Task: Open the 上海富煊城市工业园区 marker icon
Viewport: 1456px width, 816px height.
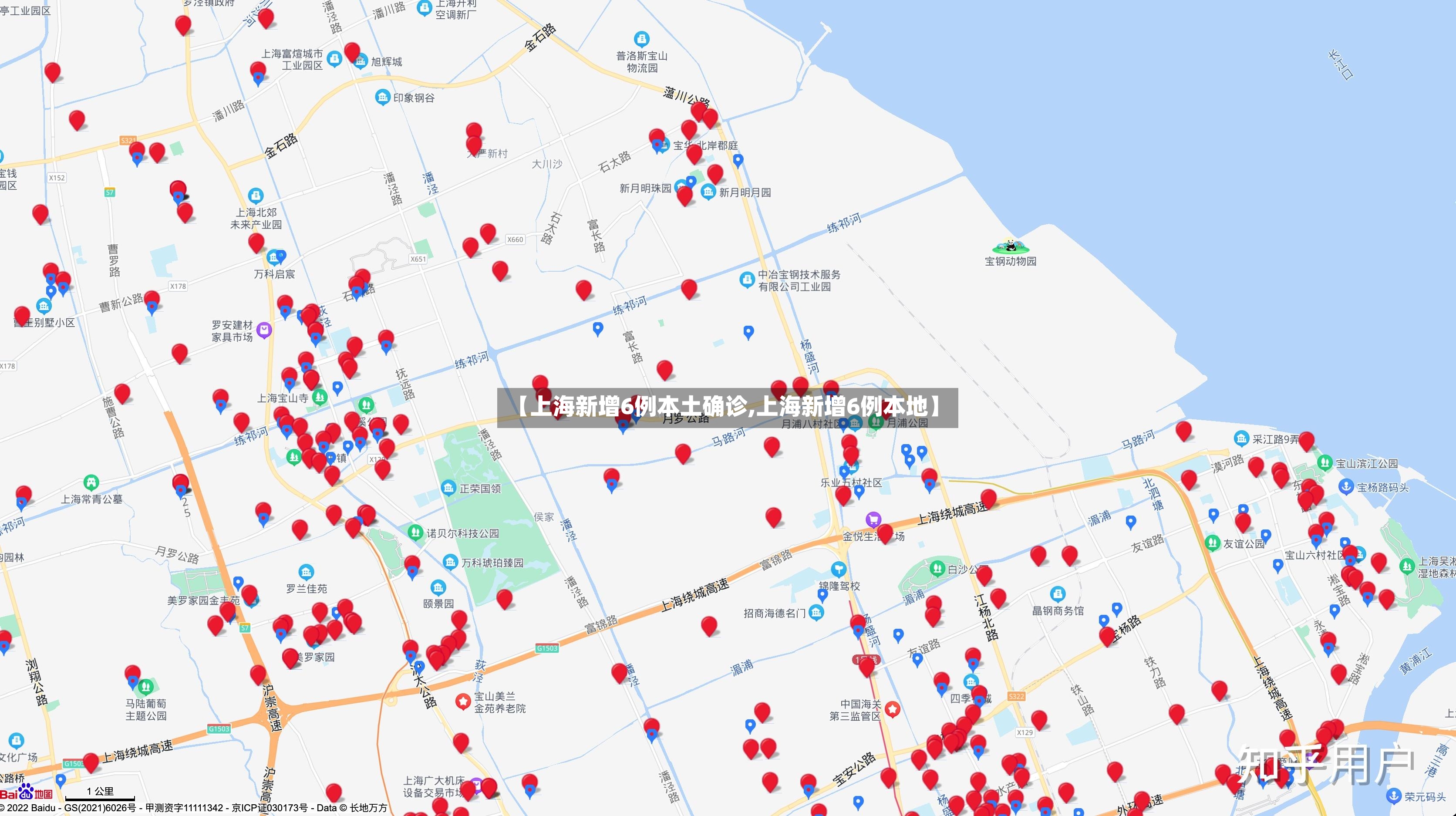Action: click(x=334, y=58)
